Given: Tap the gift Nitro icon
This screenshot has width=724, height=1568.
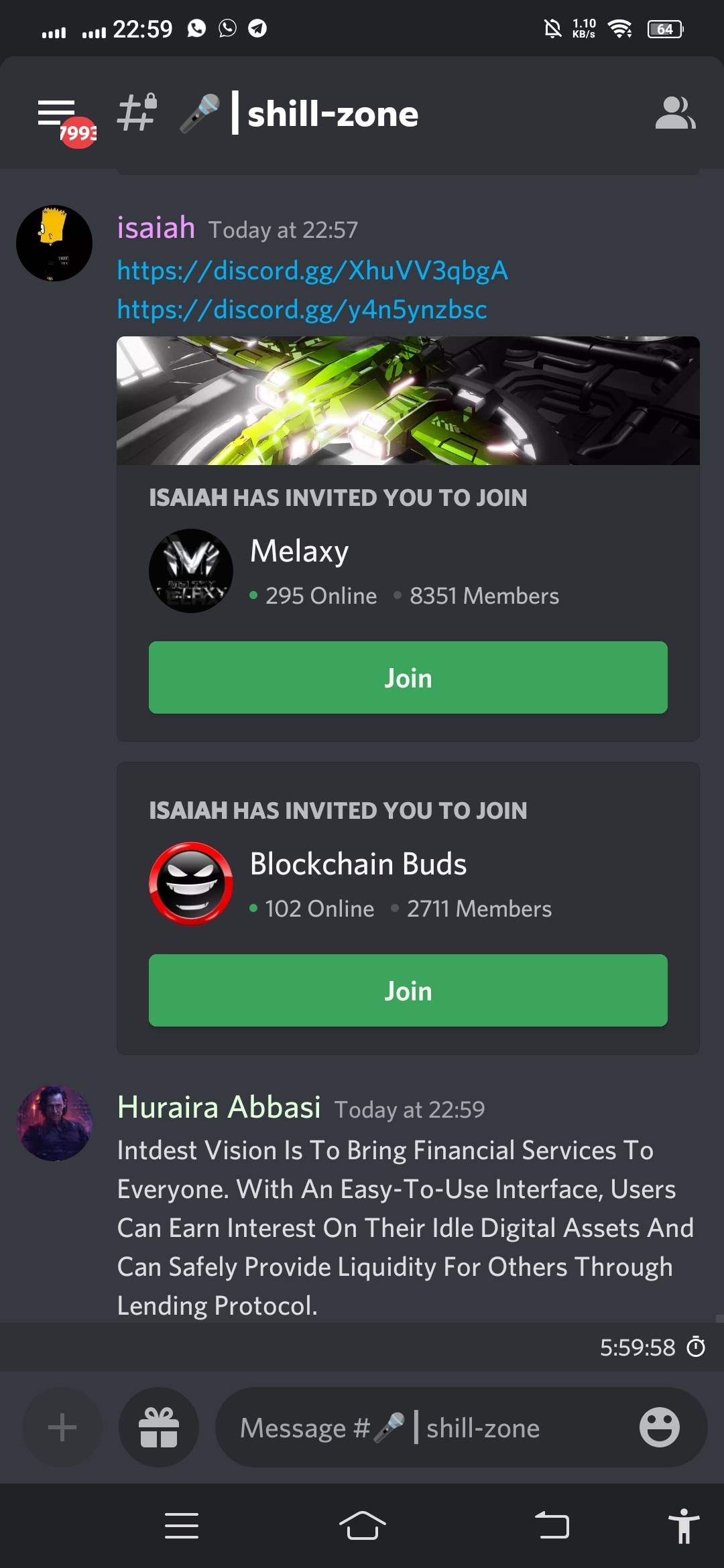Looking at the screenshot, I should tap(159, 1427).
